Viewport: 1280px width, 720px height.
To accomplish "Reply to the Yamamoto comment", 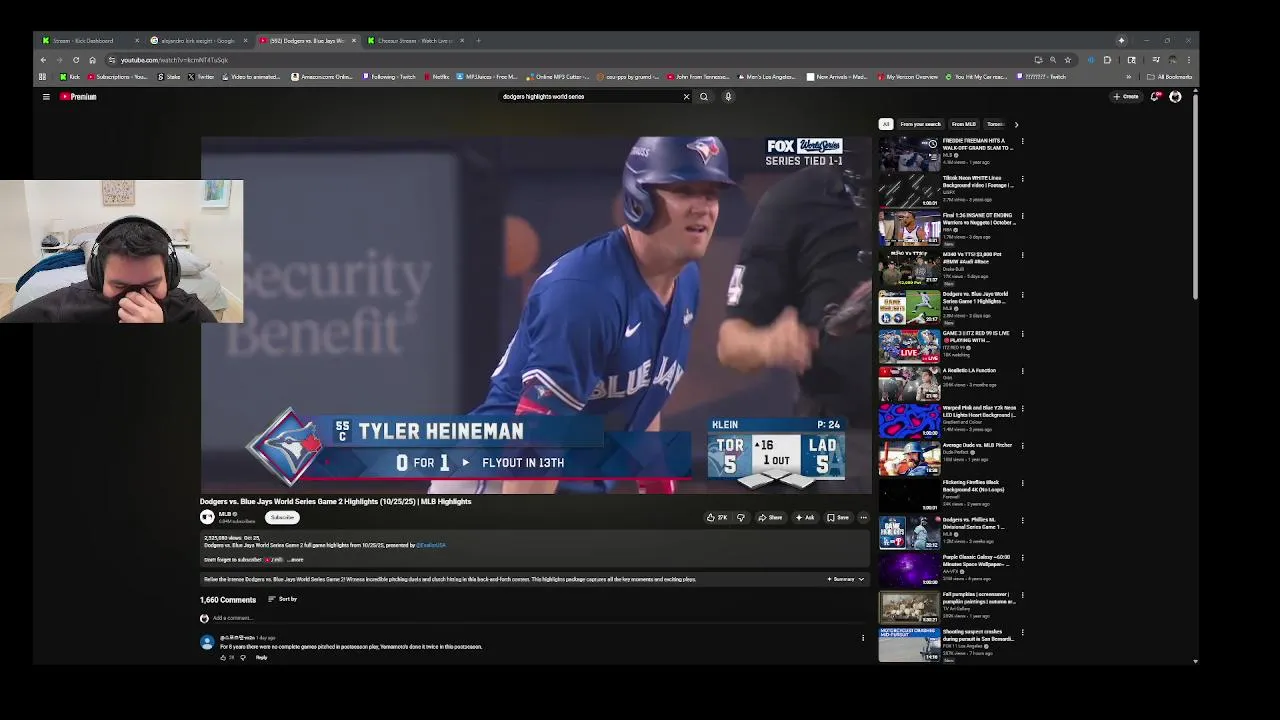I will tap(261, 657).
